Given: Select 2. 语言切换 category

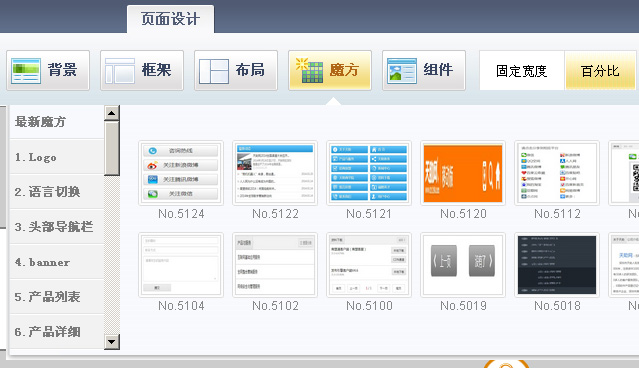Looking at the screenshot, I should [x=57, y=192].
